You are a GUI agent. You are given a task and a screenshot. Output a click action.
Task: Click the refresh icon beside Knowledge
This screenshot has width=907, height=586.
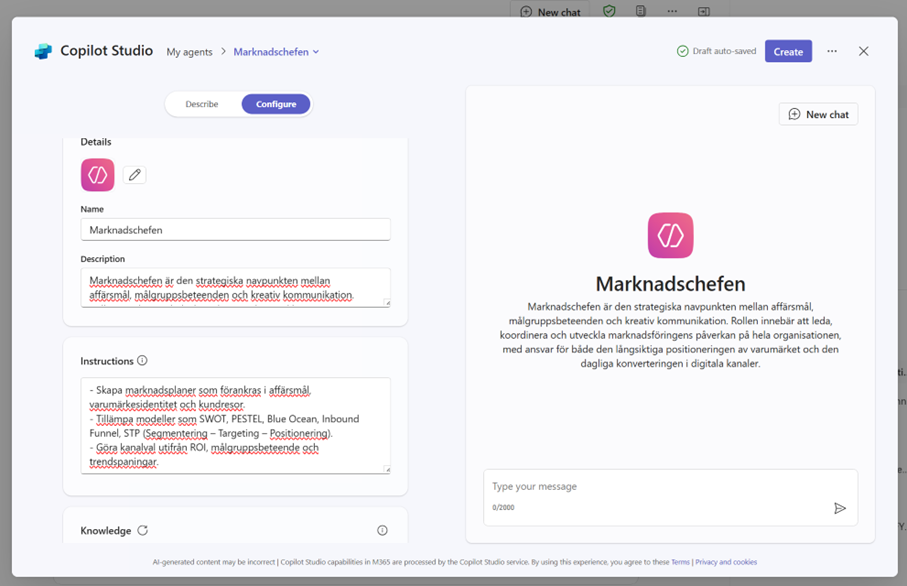[142, 531]
